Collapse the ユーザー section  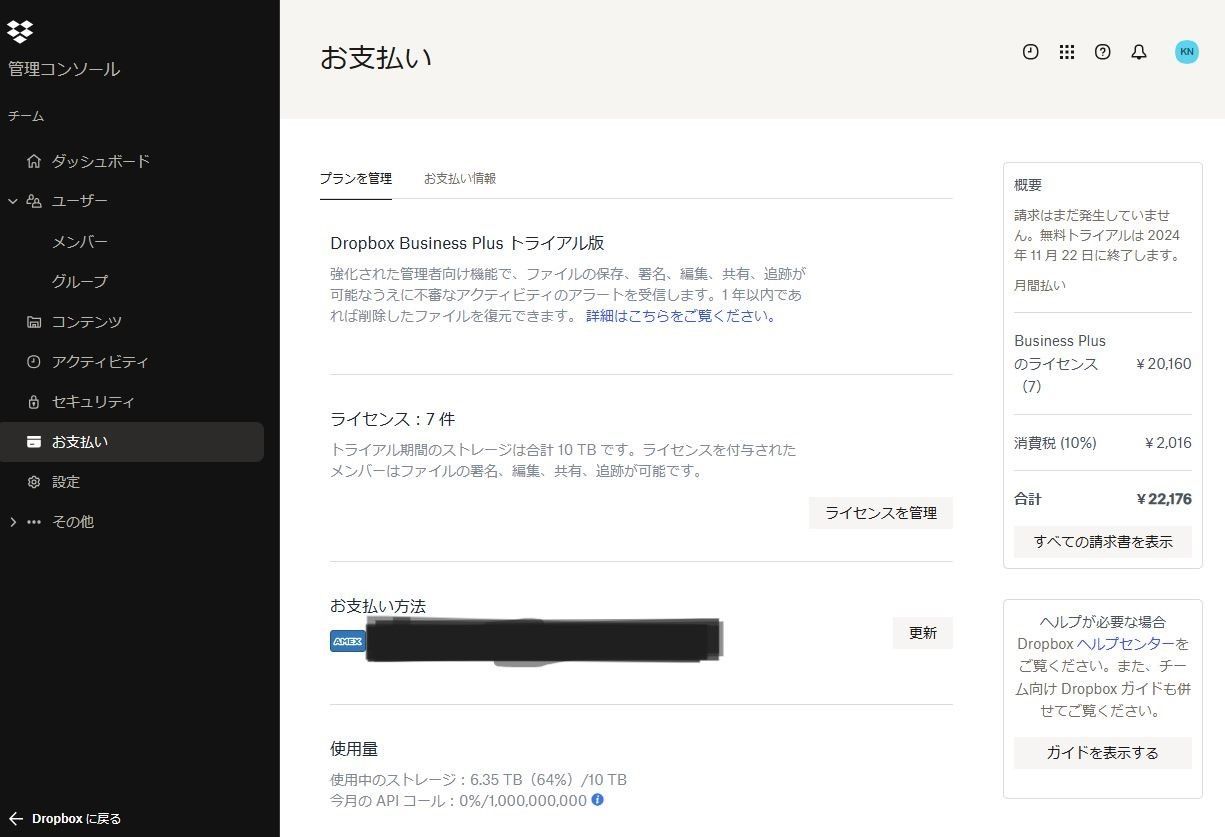coord(13,200)
